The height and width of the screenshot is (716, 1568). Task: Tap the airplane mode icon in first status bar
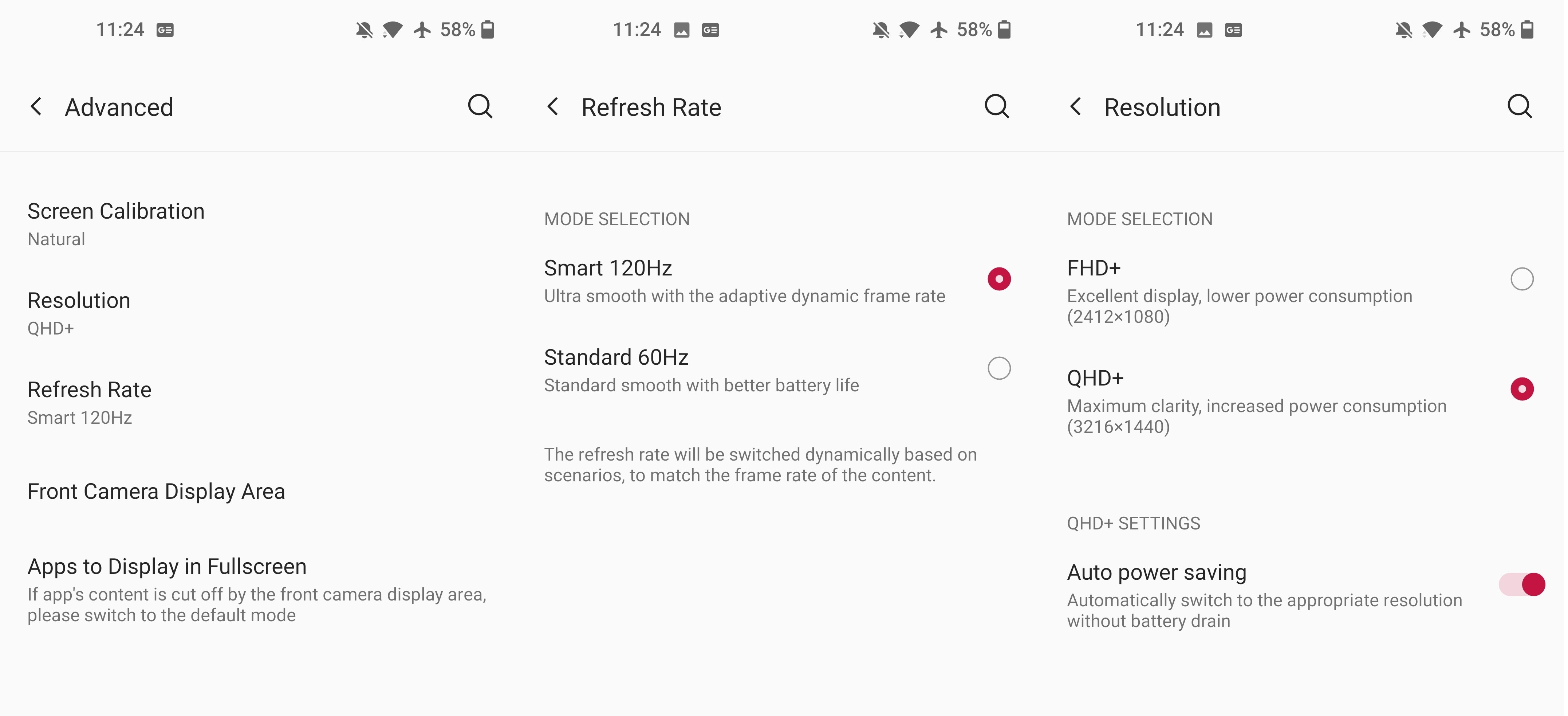tap(422, 29)
